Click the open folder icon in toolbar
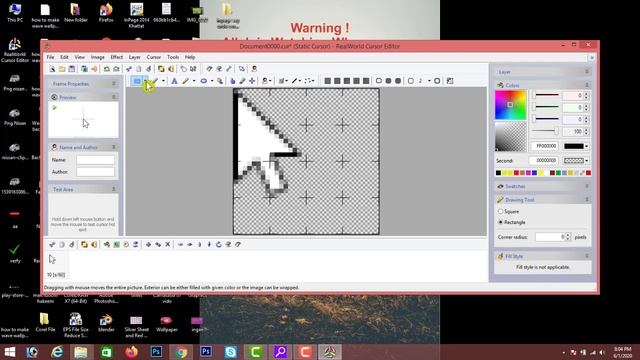Image resolution: width=640 pixels, height=360 pixels. (x=62, y=69)
